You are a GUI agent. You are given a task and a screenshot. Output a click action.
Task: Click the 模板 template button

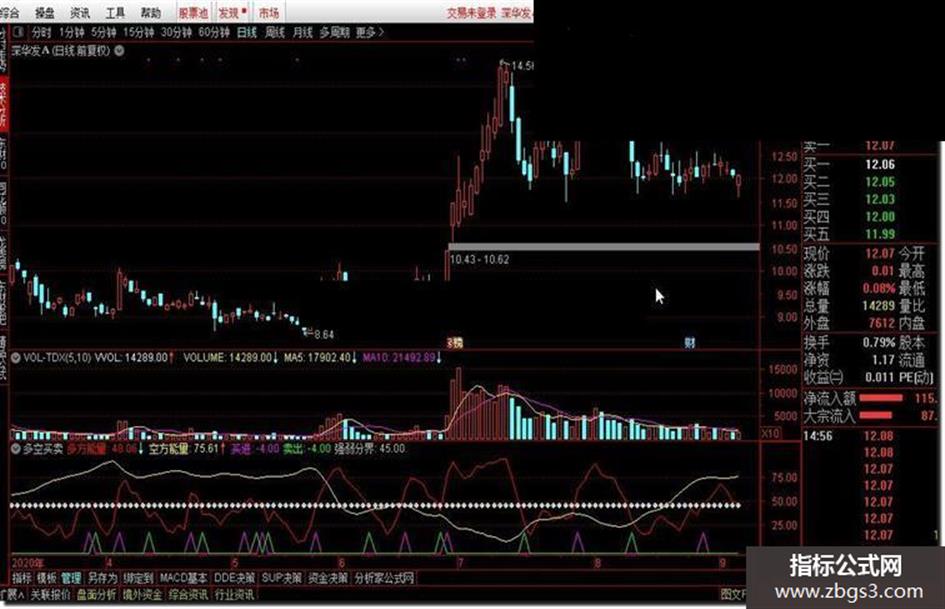point(46,578)
